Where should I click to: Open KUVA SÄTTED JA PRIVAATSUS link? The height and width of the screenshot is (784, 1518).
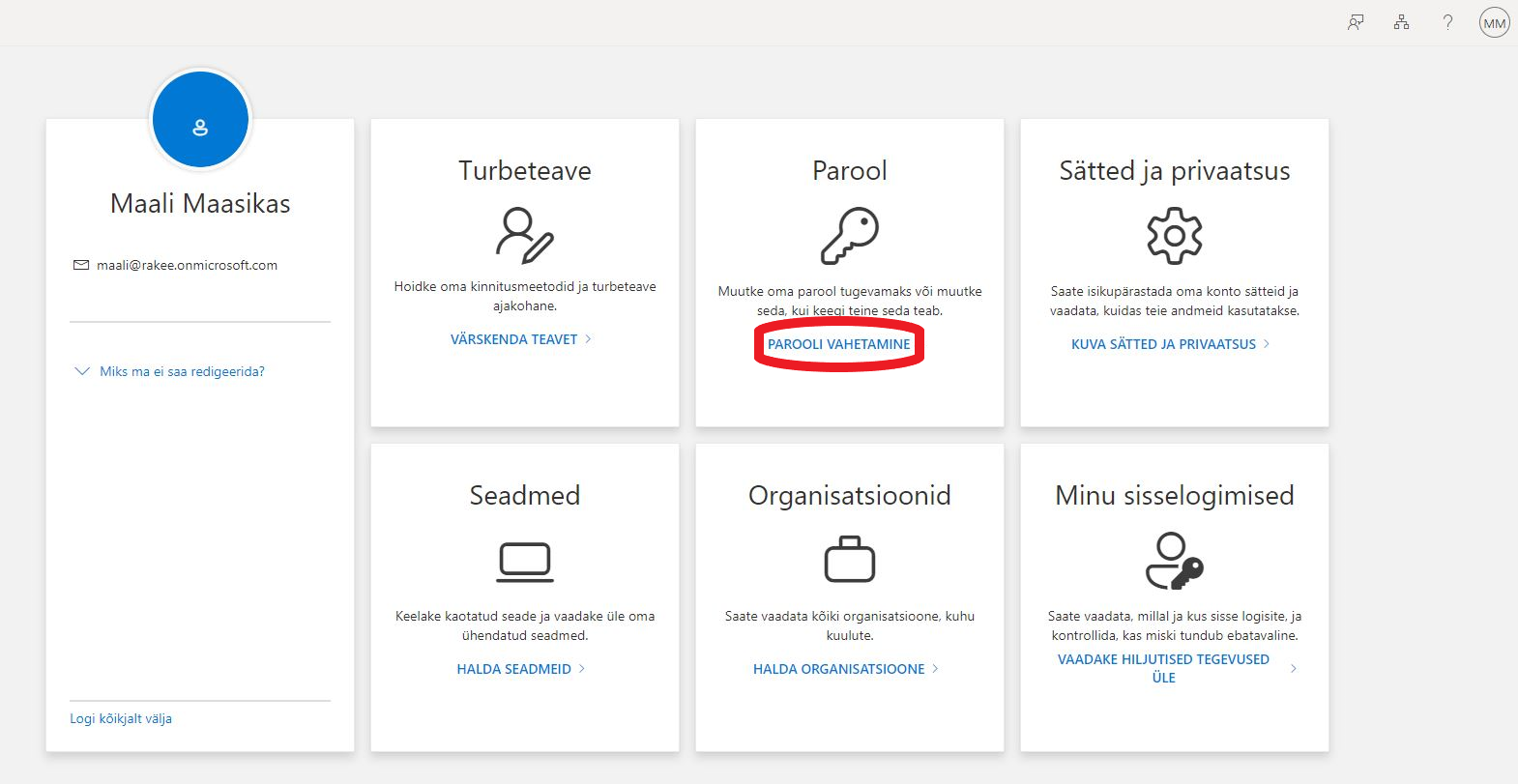coord(1163,344)
